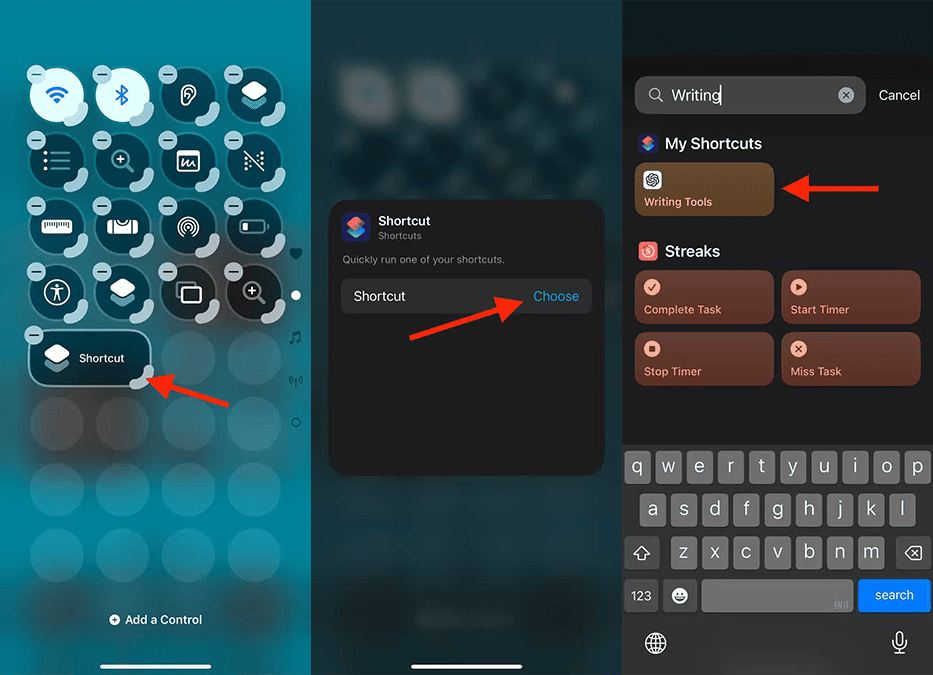Image resolution: width=933 pixels, height=675 pixels.
Task: Select the Shortcut control widget
Action: tap(90, 358)
